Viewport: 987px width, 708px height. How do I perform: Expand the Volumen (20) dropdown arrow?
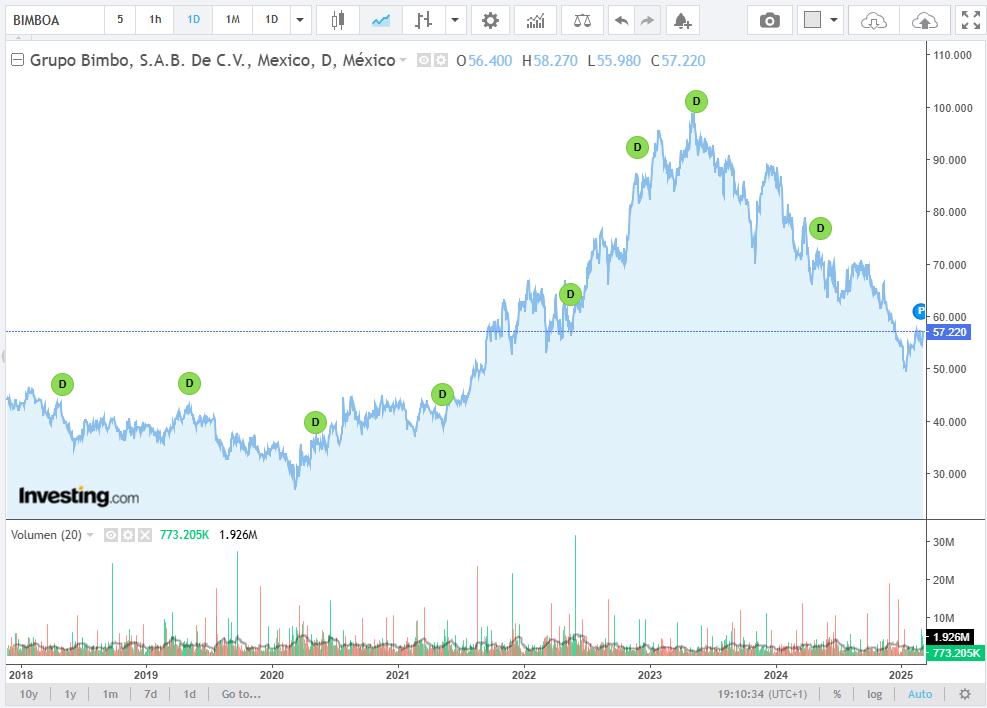90,535
